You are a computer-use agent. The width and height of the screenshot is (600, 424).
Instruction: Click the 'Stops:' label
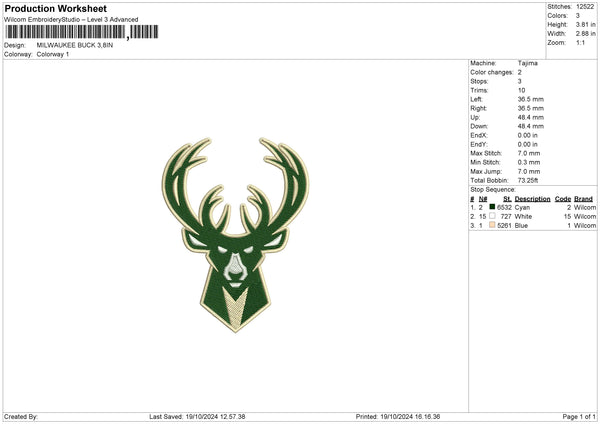(x=479, y=82)
